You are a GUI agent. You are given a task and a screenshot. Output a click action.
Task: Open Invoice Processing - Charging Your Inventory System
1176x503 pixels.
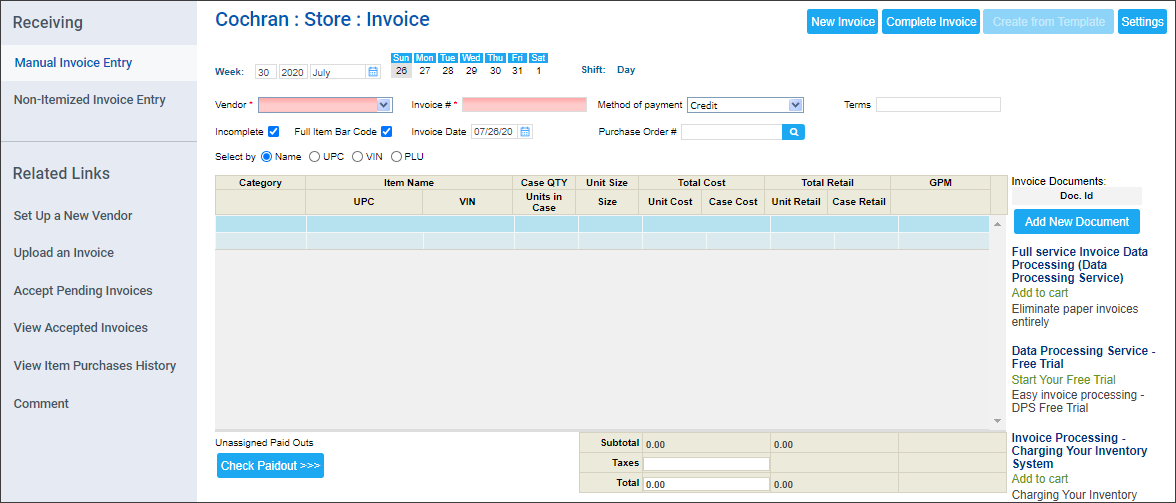click(1079, 451)
